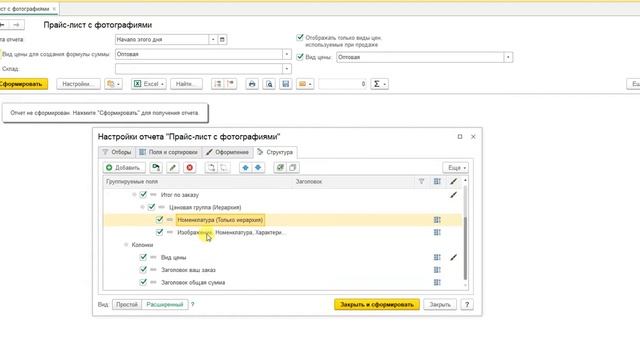Click the calendar icon next to Начало этого дня
Viewport: 640px width, 360px height.
point(222,40)
